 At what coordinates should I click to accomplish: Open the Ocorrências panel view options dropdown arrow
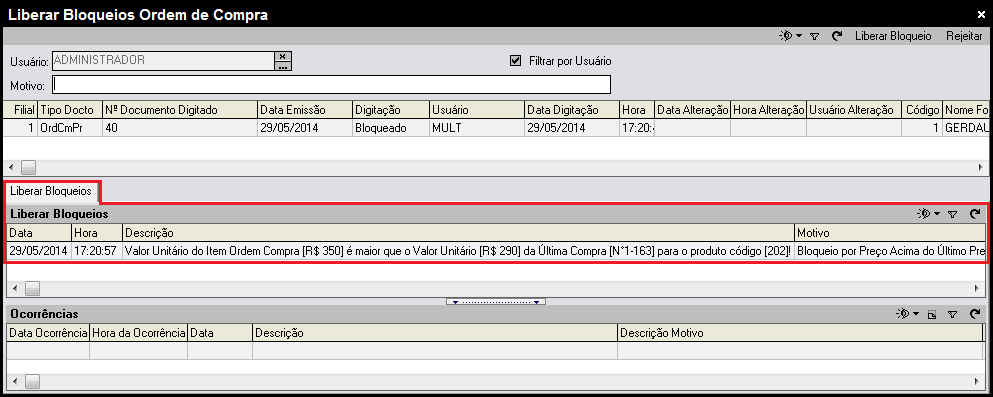point(916,314)
